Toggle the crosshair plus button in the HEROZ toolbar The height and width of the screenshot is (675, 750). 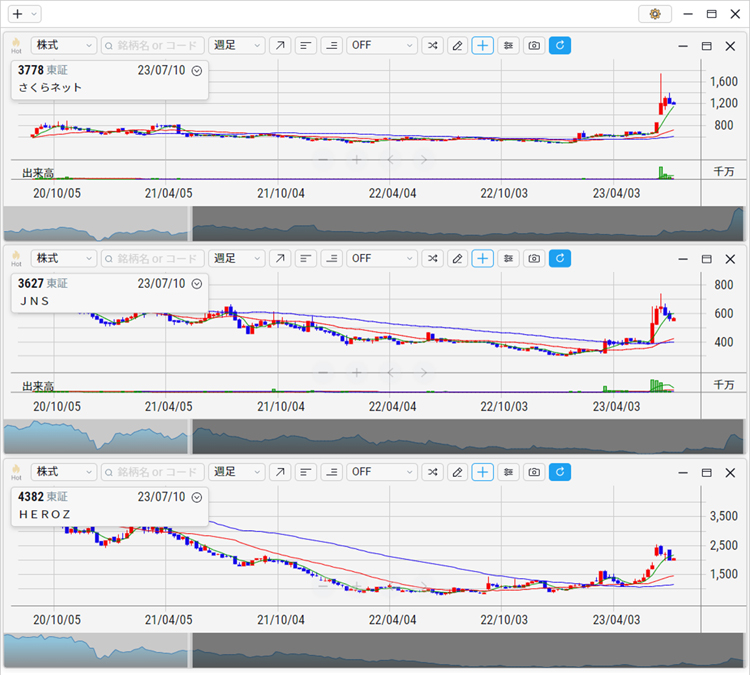pos(483,471)
